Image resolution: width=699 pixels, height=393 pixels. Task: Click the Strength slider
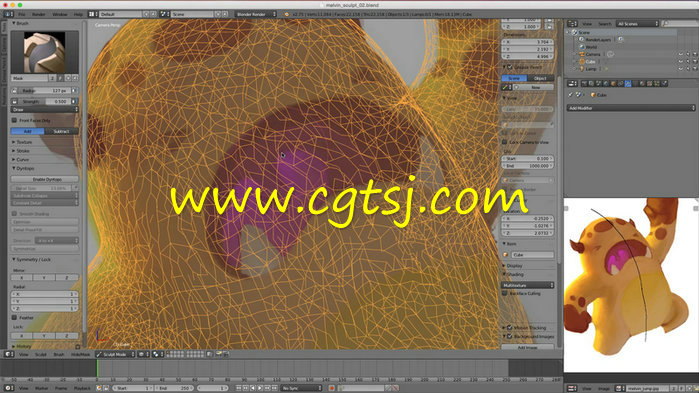tap(45, 102)
